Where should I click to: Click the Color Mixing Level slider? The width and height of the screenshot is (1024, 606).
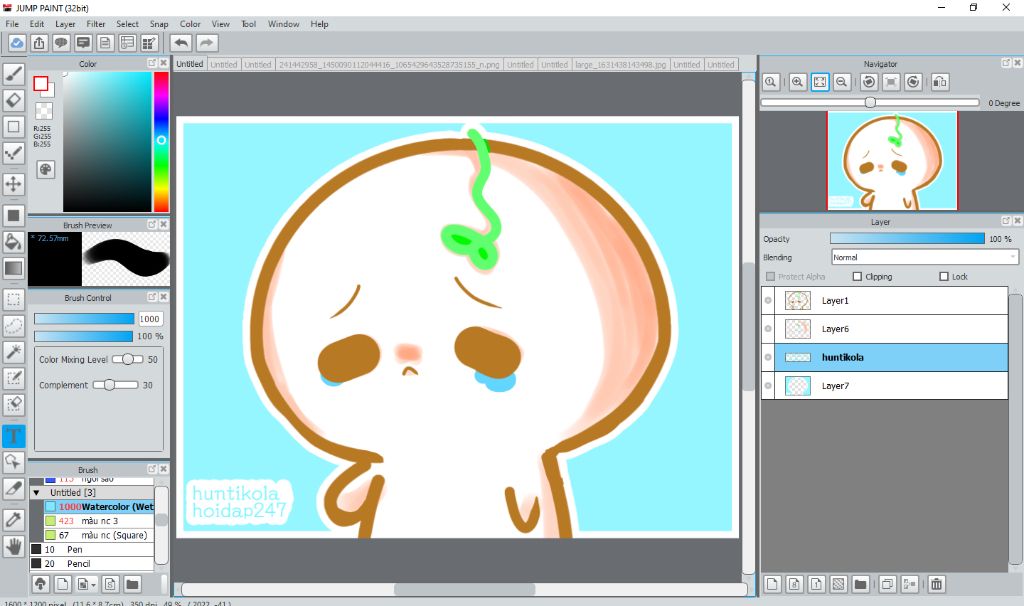click(x=127, y=359)
